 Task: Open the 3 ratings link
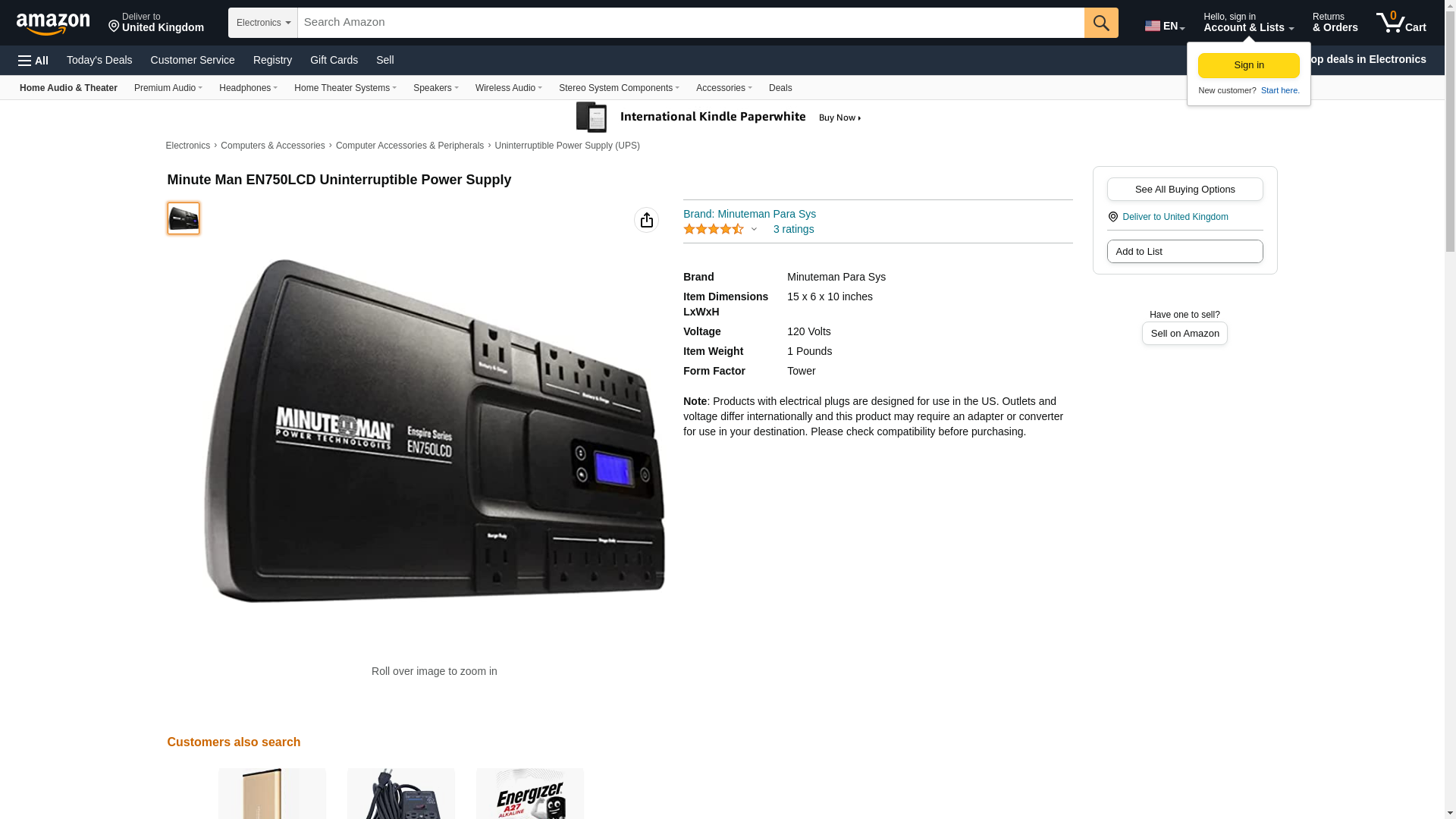[x=793, y=229]
